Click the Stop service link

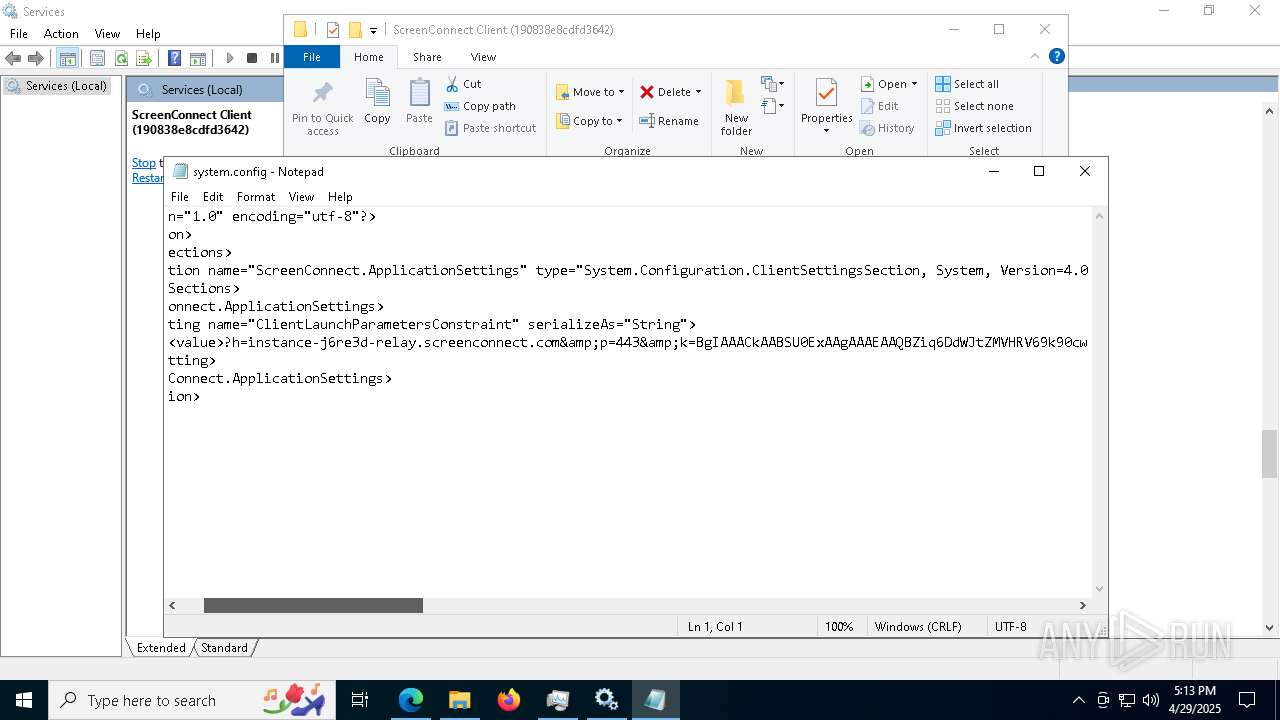click(x=144, y=163)
